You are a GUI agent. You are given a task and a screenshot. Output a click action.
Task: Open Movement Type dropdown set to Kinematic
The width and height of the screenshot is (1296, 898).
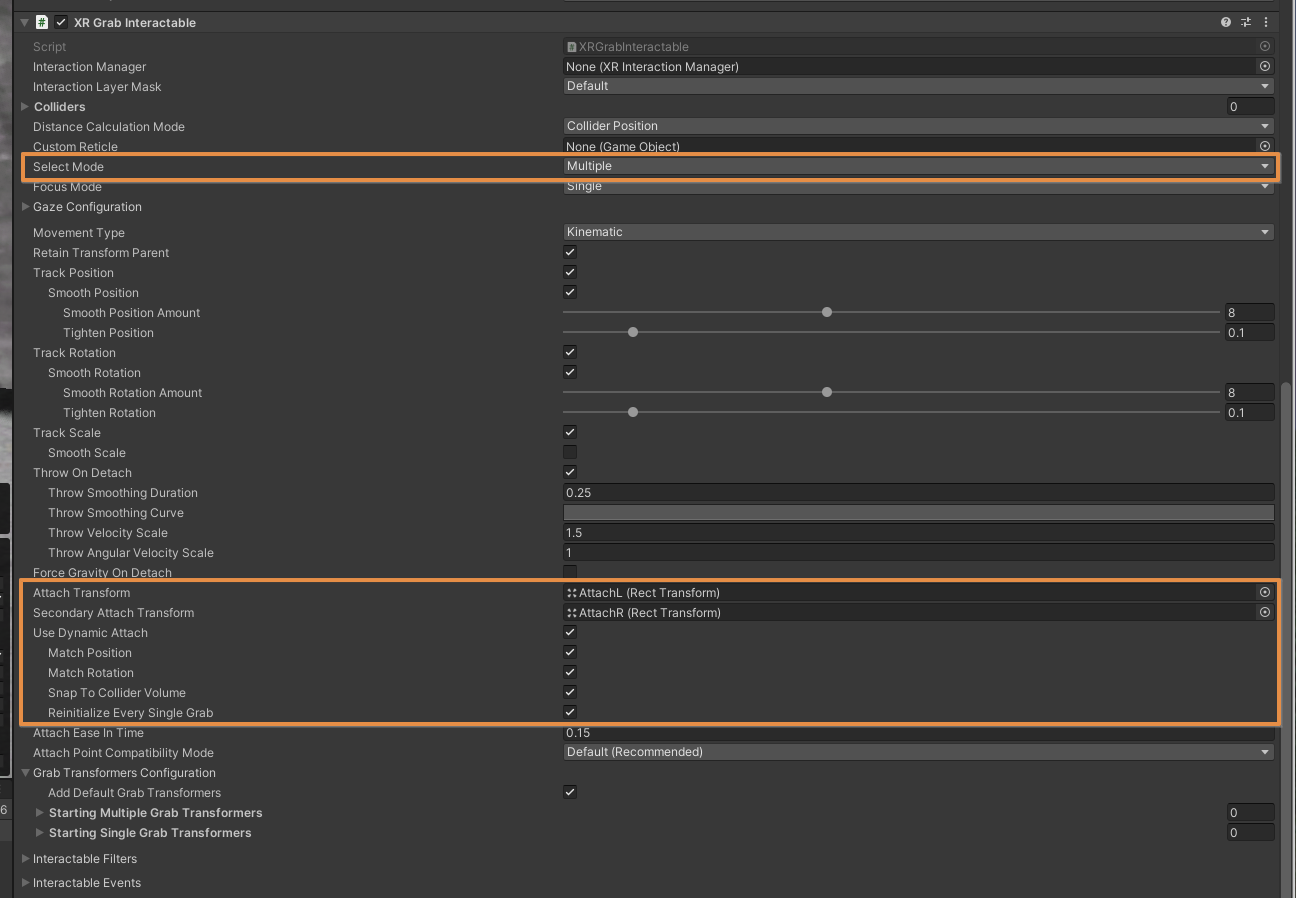918,232
